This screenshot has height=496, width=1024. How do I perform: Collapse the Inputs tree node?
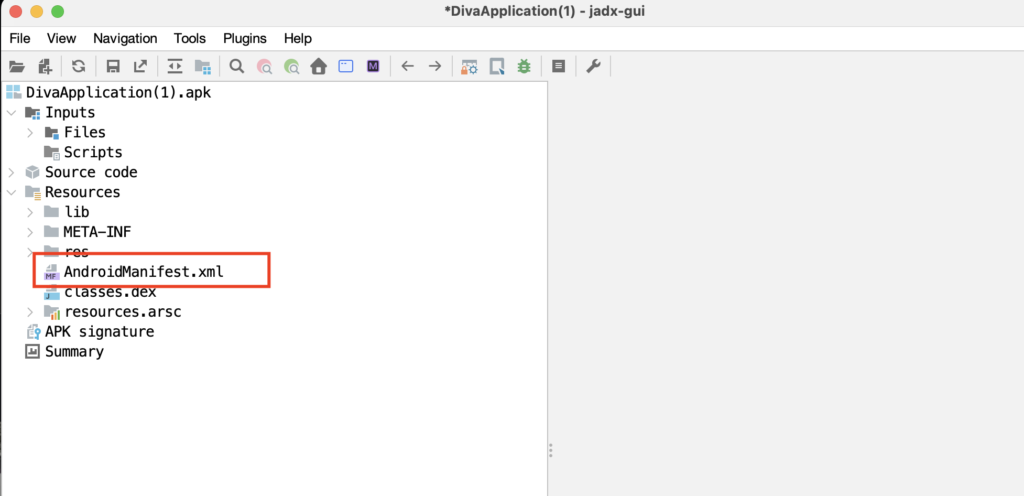coord(11,113)
